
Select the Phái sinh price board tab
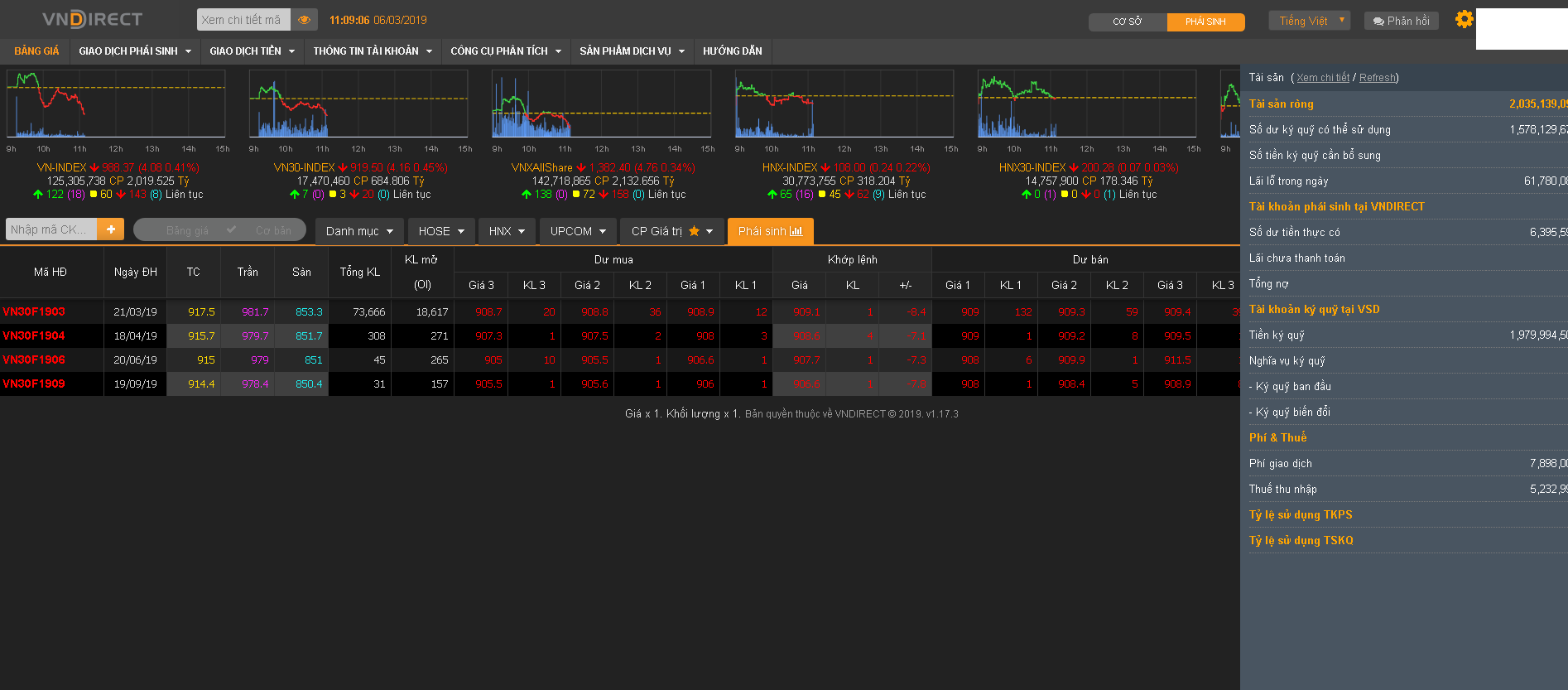point(770,231)
